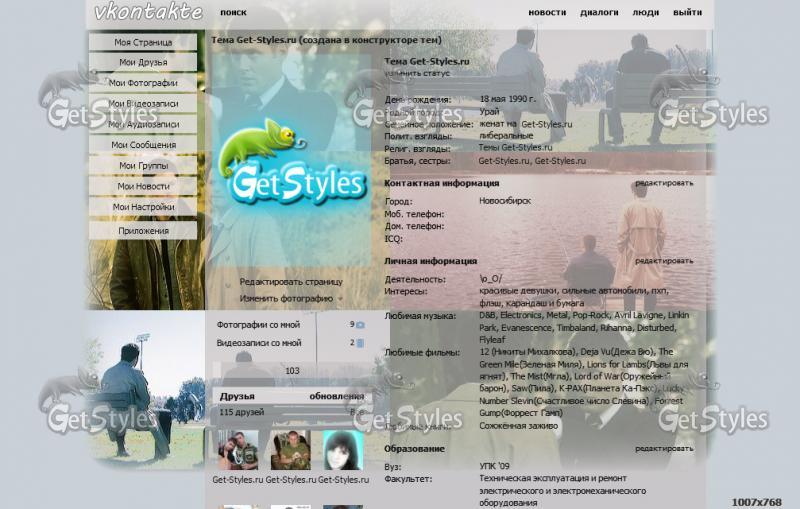Open the third friend's dark-haired avatar

tap(343, 450)
